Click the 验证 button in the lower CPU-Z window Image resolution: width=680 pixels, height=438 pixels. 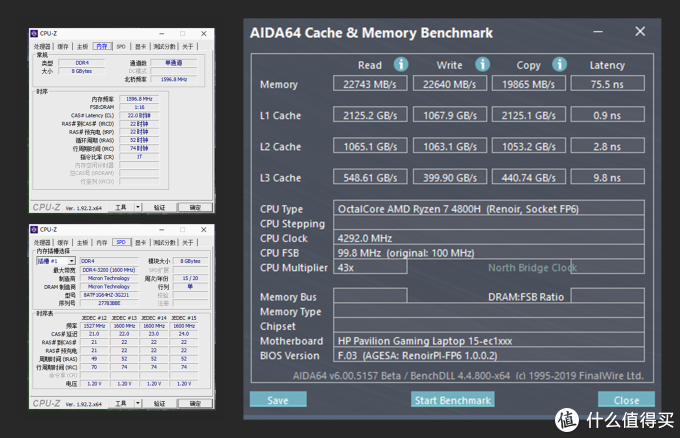pyautogui.click(x=160, y=403)
